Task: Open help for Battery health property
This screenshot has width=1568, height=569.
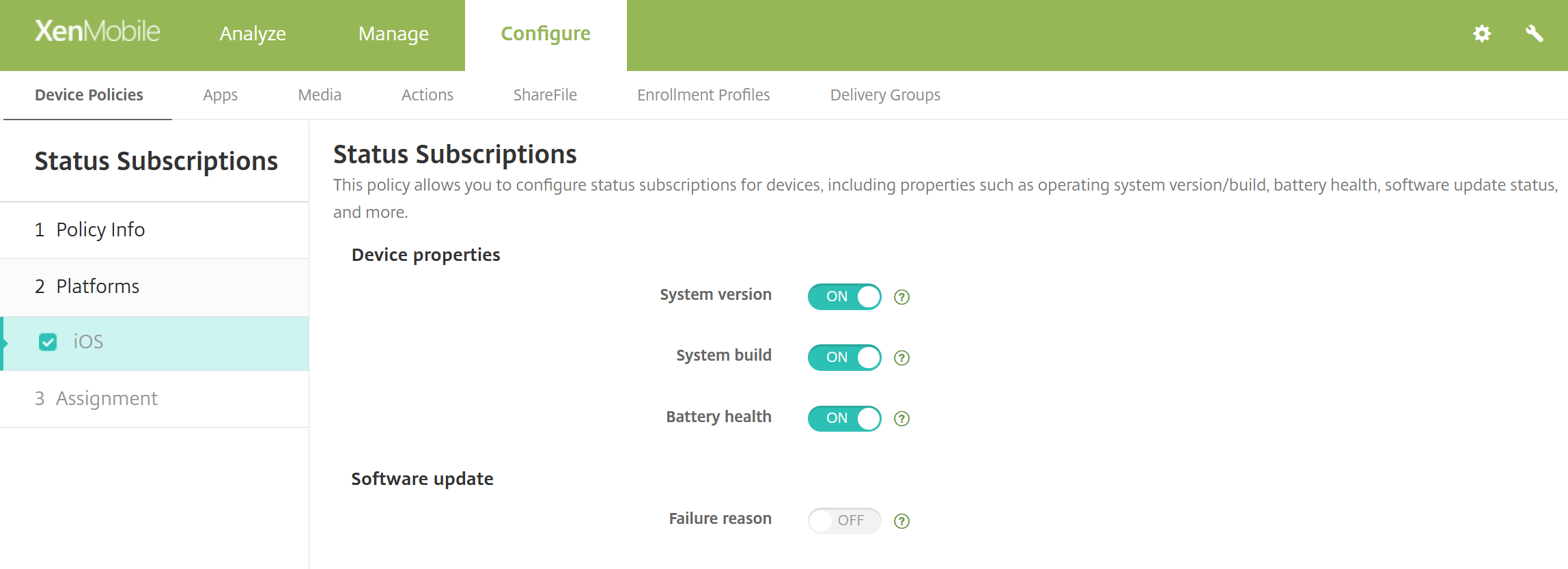Action: (901, 417)
